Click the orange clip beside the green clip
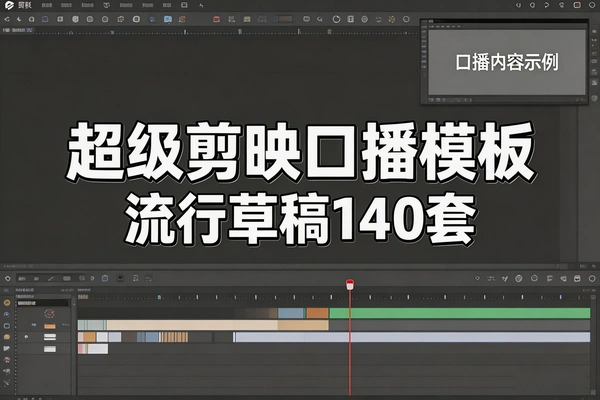The width and height of the screenshot is (600, 400). coord(317,313)
